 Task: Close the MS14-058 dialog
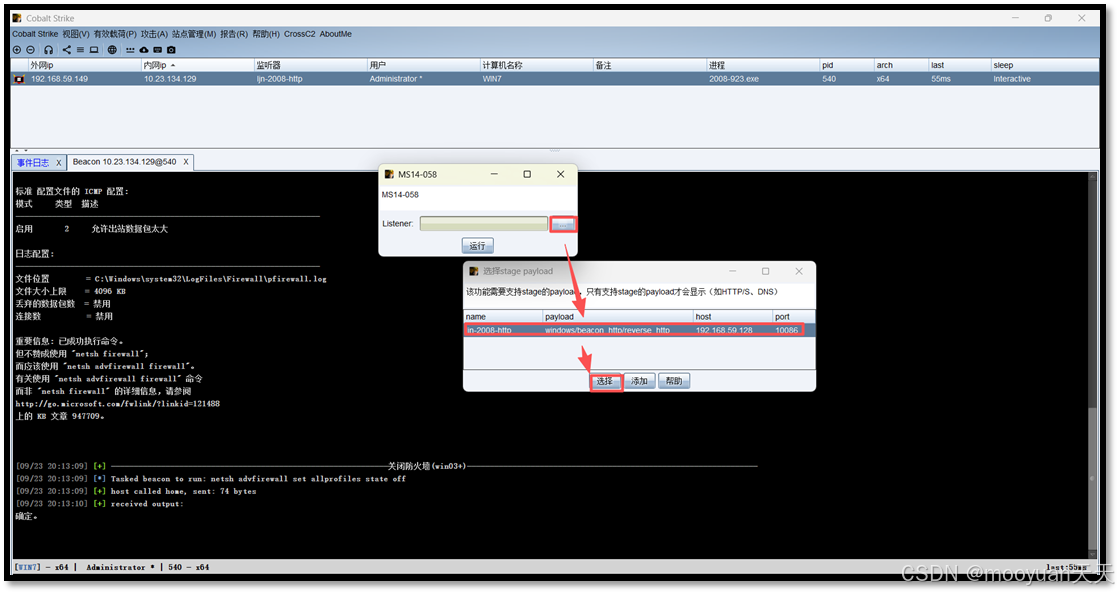560,174
